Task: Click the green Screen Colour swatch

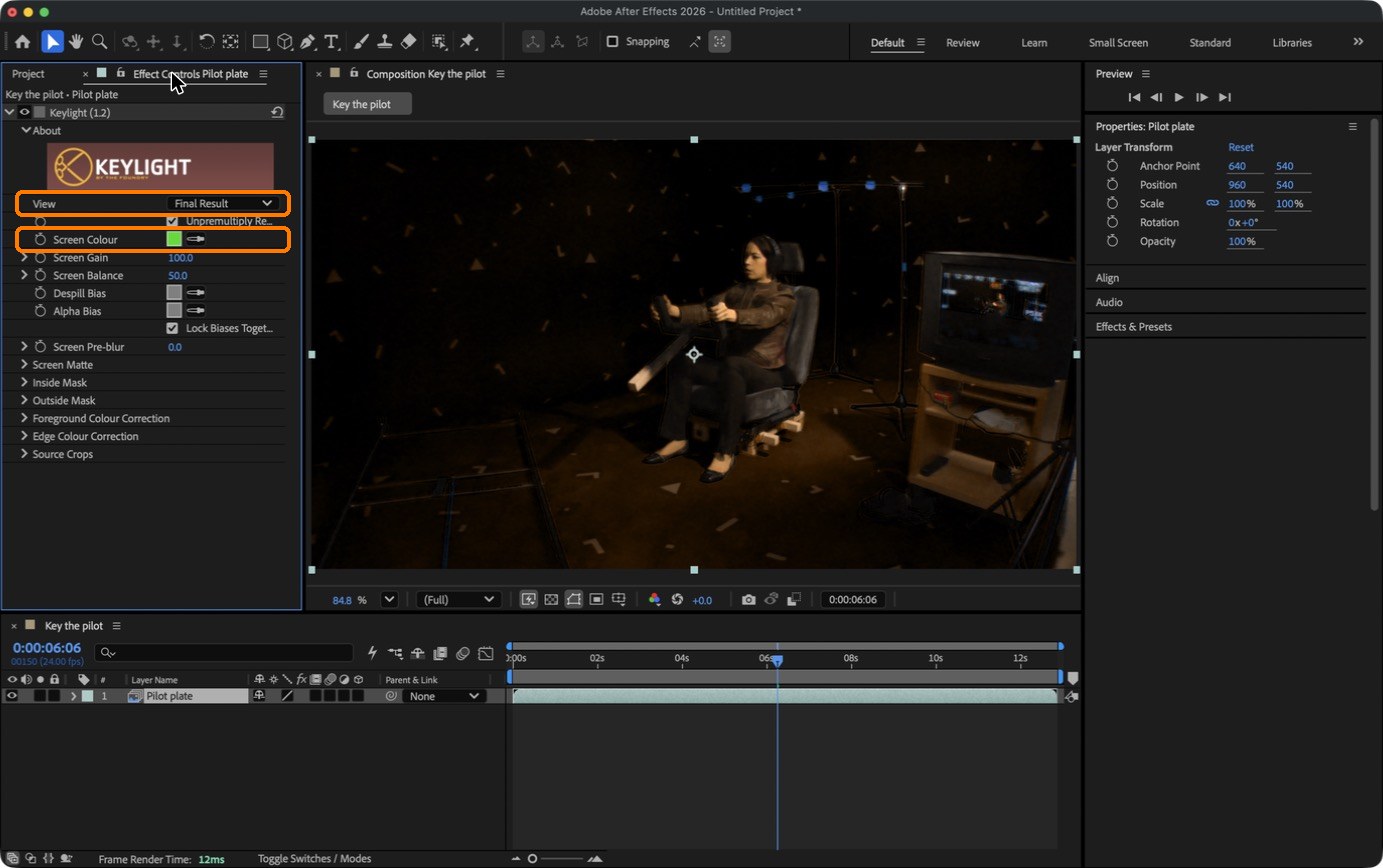Action: tap(174, 240)
